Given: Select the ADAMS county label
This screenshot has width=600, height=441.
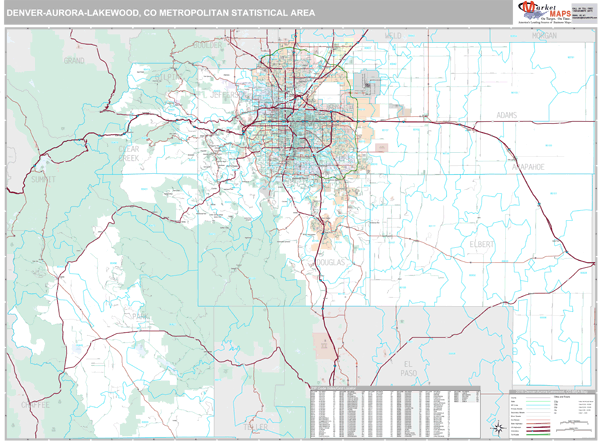Looking at the screenshot, I should (x=507, y=115).
